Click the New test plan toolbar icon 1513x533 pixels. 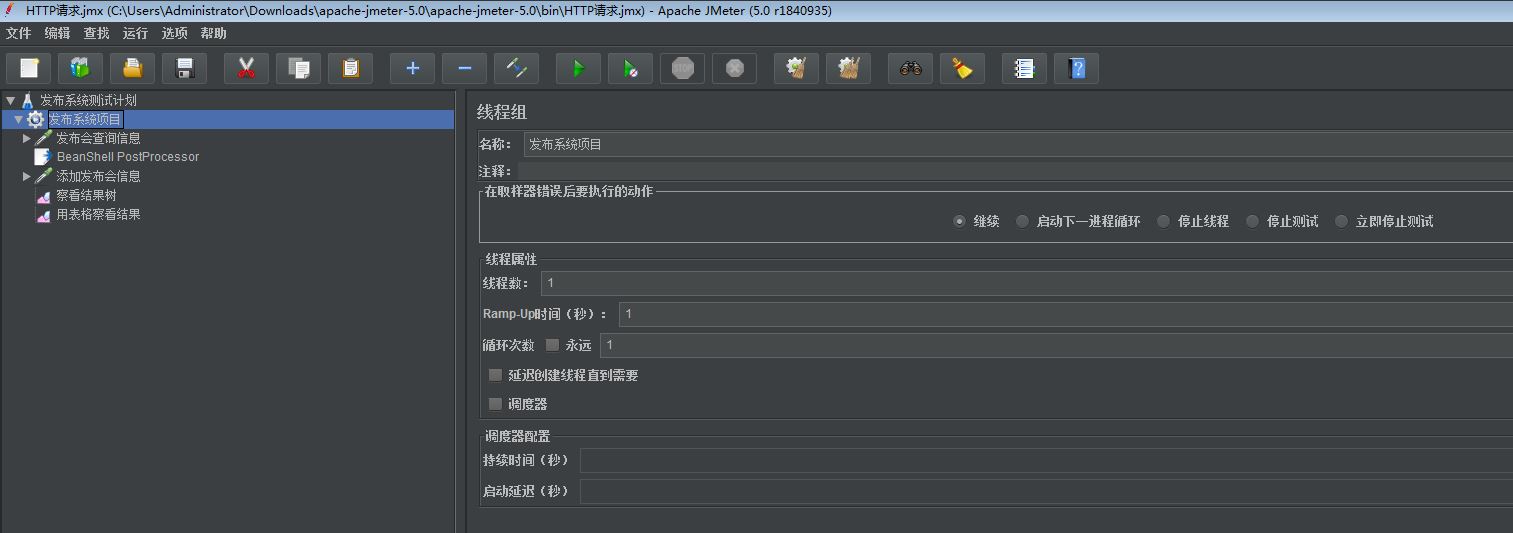[x=29, y=68]
